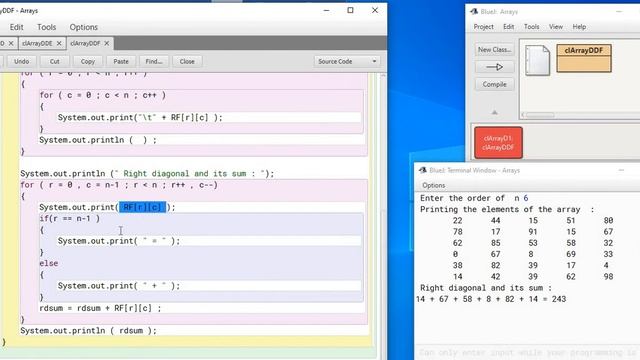Click the Undo button

tap(22, 61)
